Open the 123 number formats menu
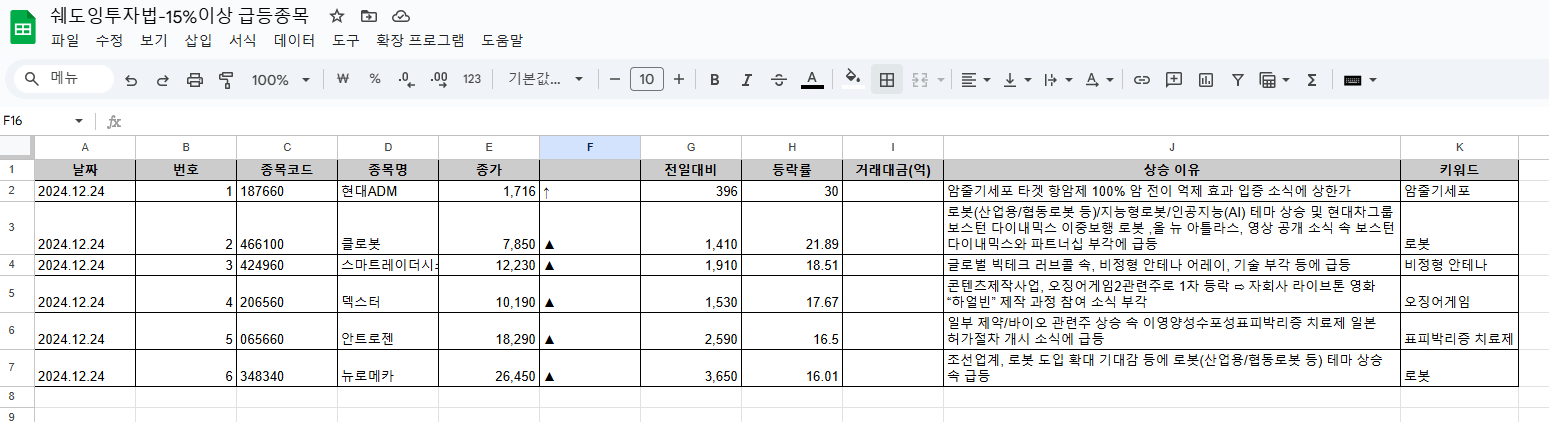 point(472,79)
